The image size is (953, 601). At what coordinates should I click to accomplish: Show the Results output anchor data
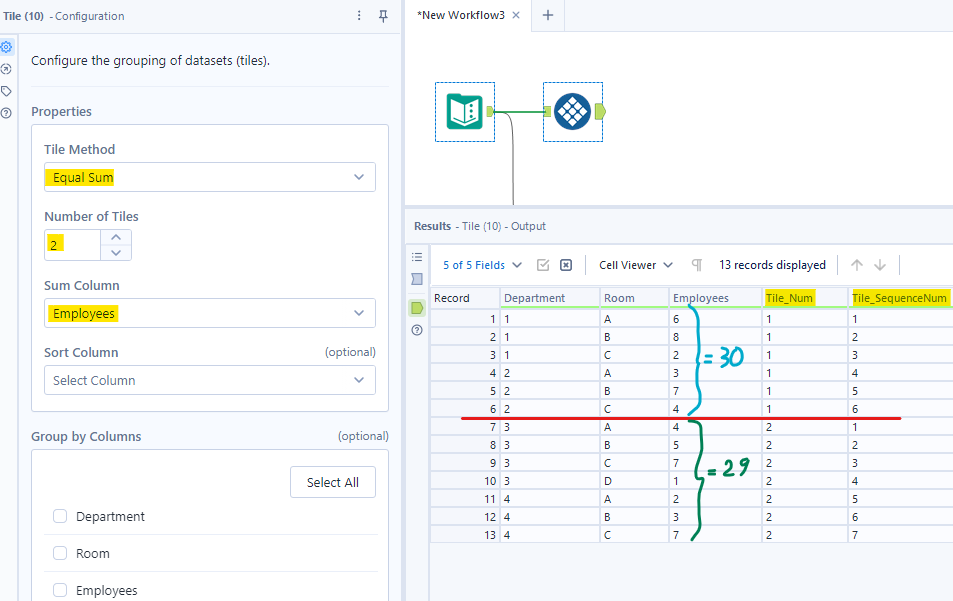pyautogui.click(x=417, y=308)
